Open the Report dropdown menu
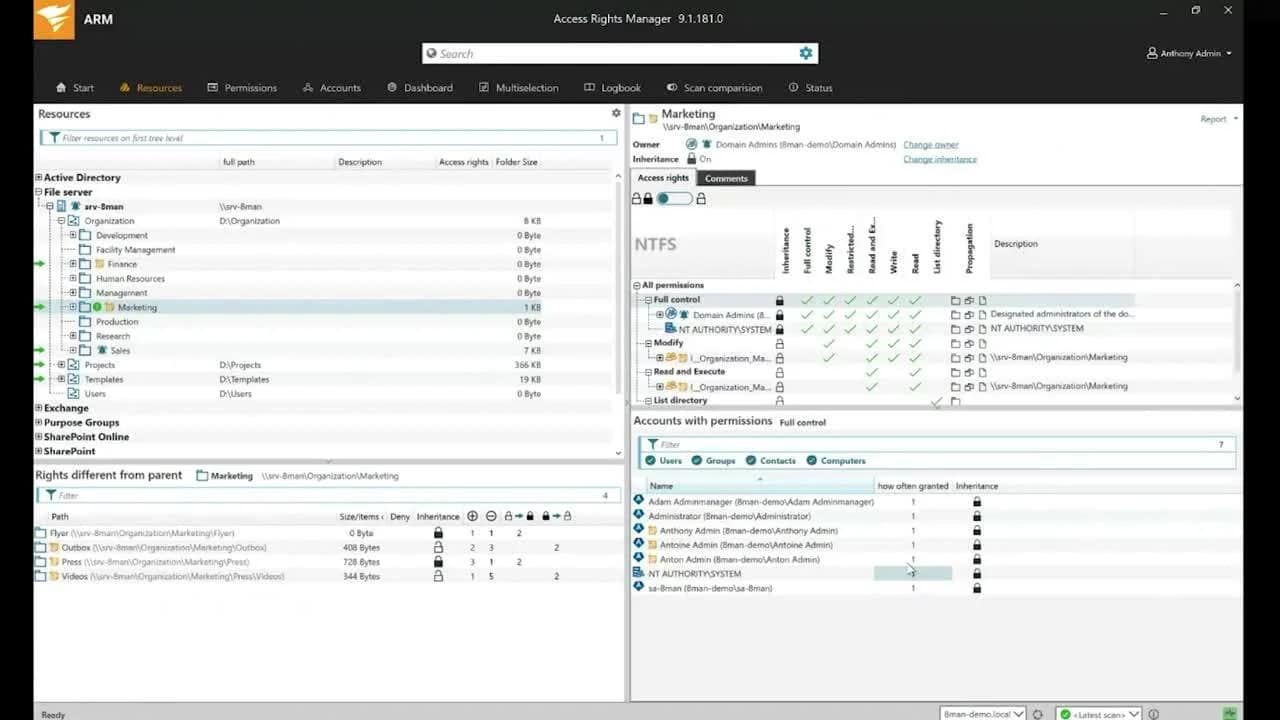1280x720 pixels. click(x=1219, y=119)
